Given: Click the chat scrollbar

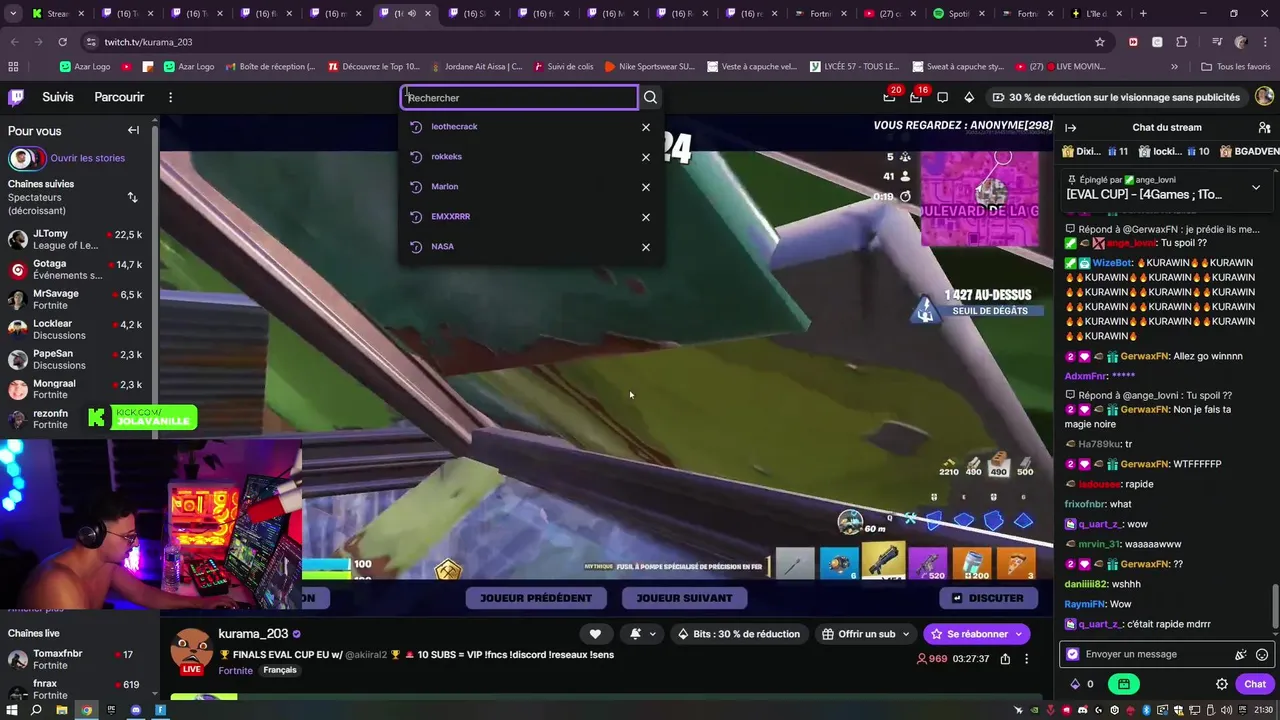Looking at the screenshot, I should click(1275, 606).
